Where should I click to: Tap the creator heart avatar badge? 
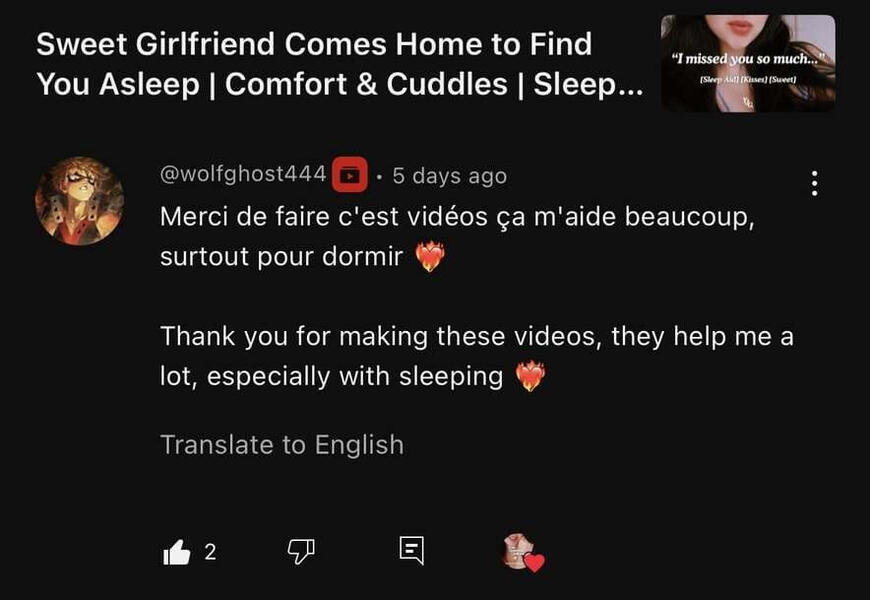click(x=523, y=553)
